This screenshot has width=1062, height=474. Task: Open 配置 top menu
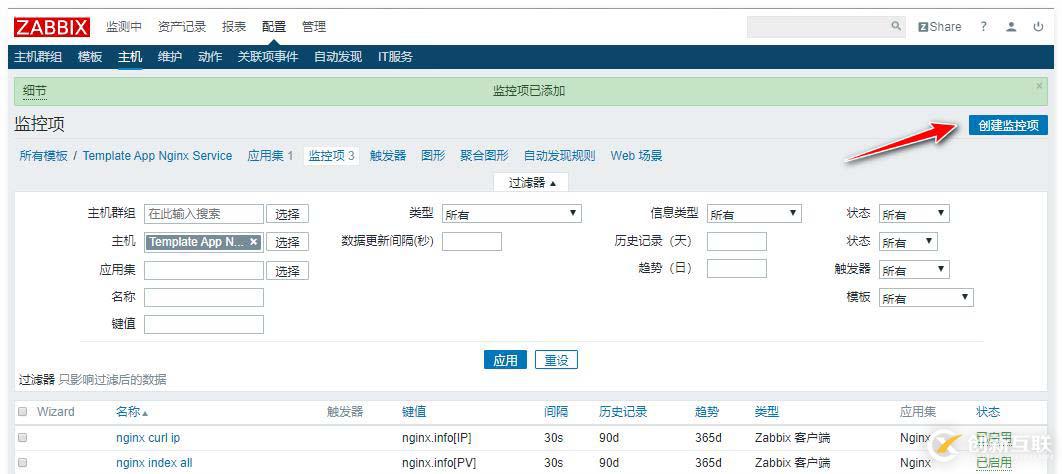coord(274,27)
